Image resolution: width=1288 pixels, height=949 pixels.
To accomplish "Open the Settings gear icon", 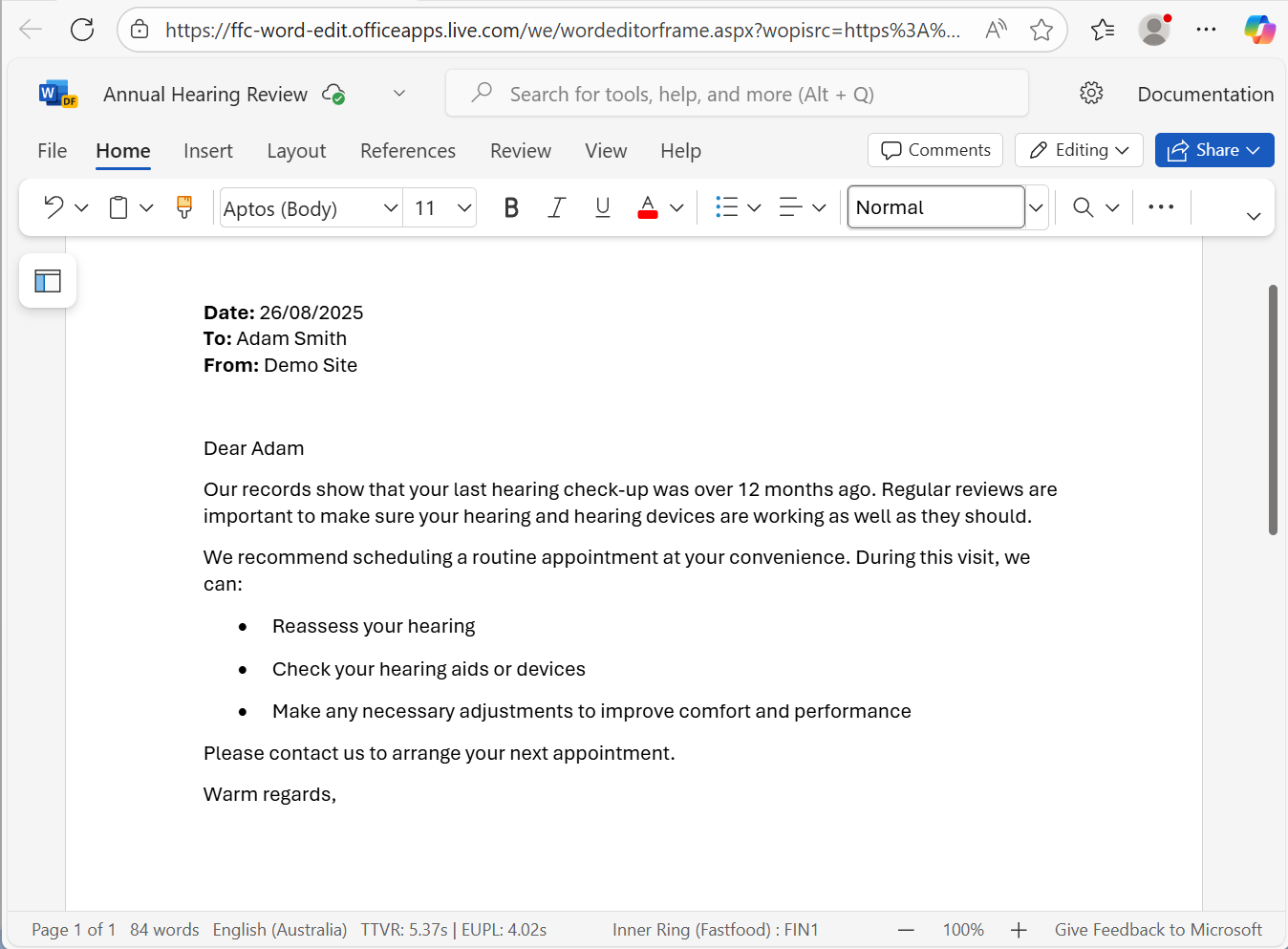I will pyautogui.click(x=1091, y=94).
